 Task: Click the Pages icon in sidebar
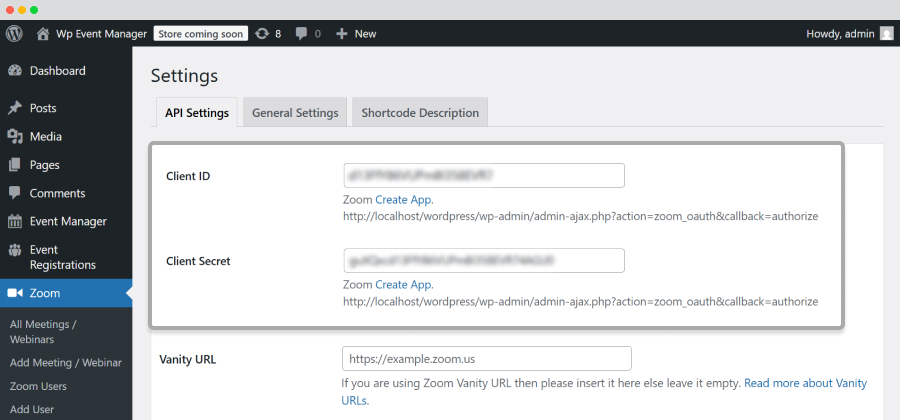[x=15, y=165]
